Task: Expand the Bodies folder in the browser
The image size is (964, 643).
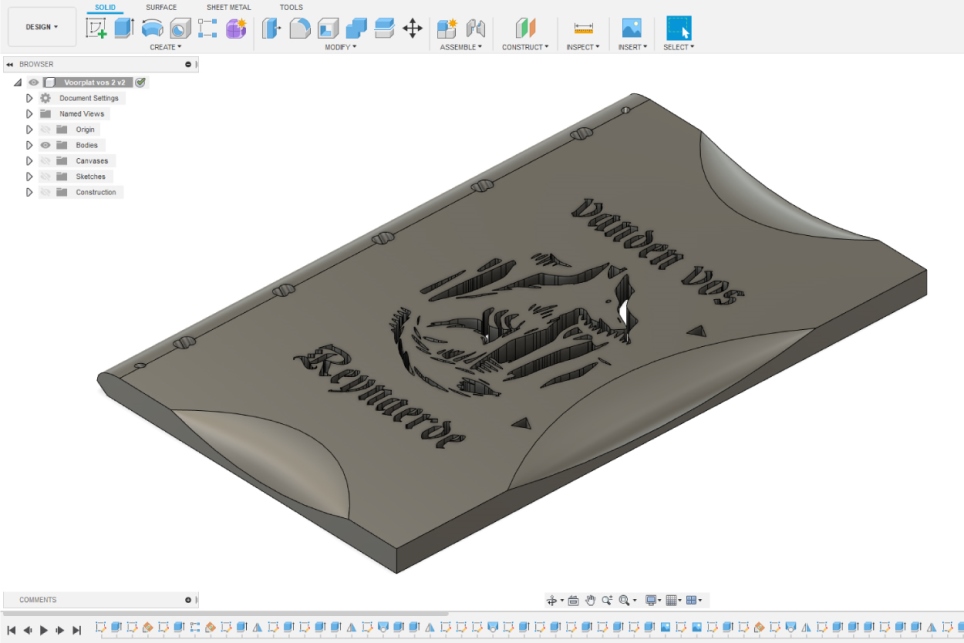Action: click(x=29, y=145)
